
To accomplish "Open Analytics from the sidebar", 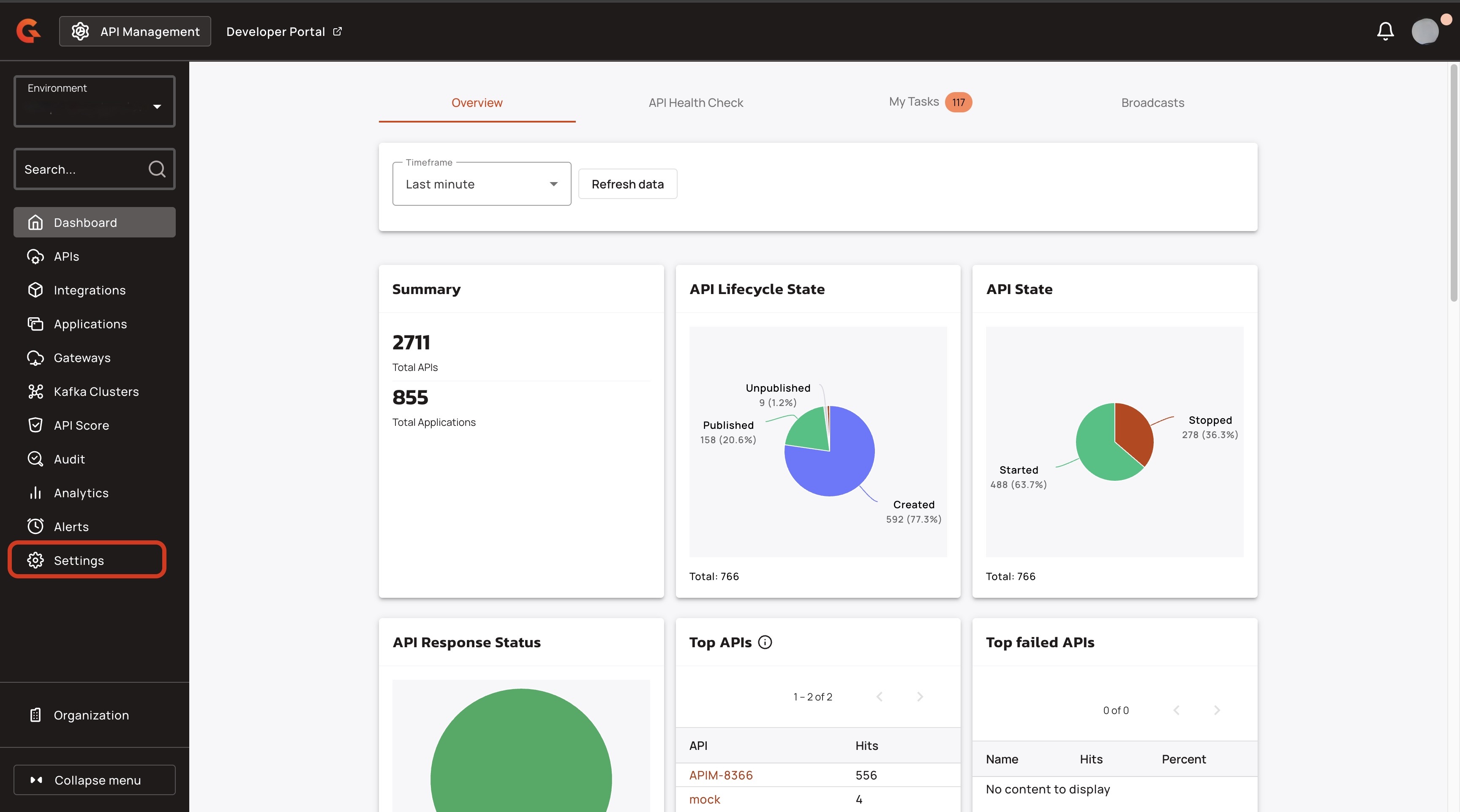I will [x=81, y=493].
